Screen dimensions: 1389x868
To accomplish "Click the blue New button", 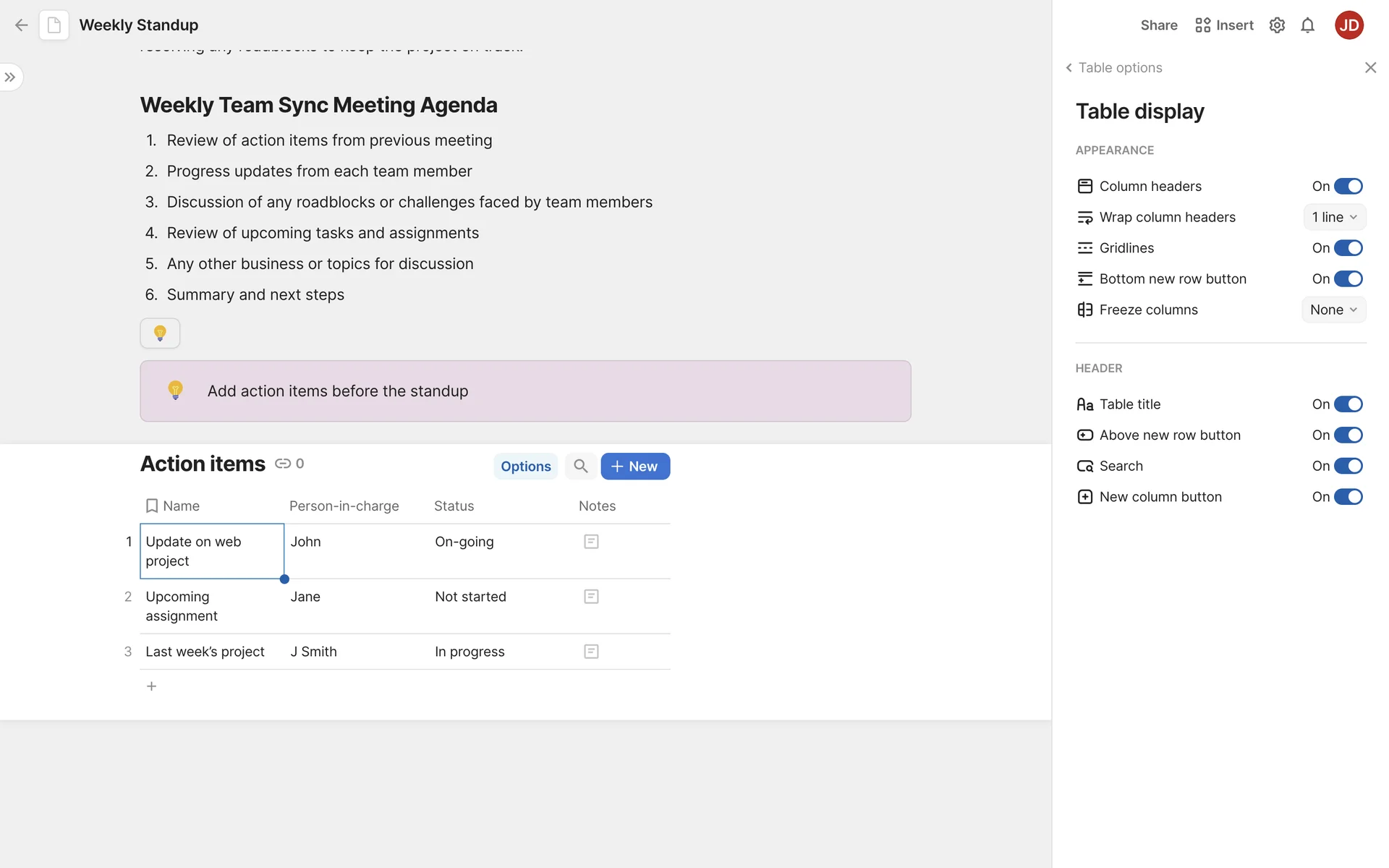I will [634, 467].
